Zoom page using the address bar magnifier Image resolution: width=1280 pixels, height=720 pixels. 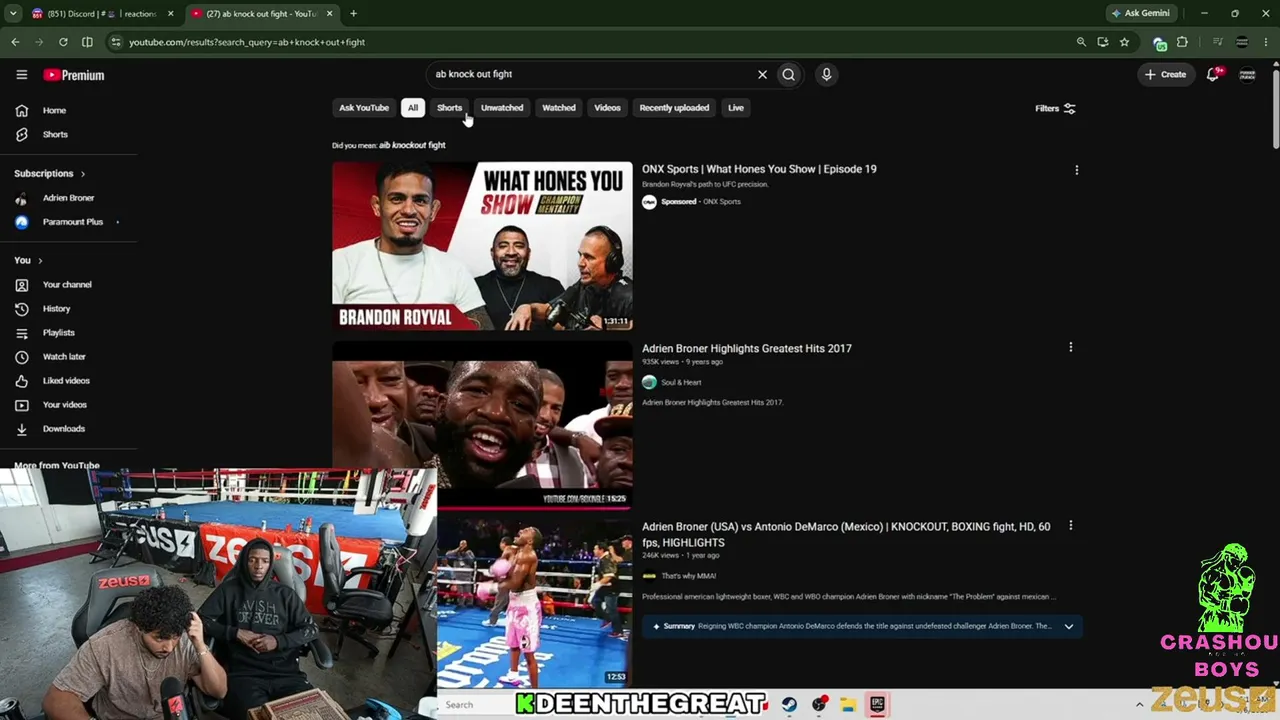1081,42
